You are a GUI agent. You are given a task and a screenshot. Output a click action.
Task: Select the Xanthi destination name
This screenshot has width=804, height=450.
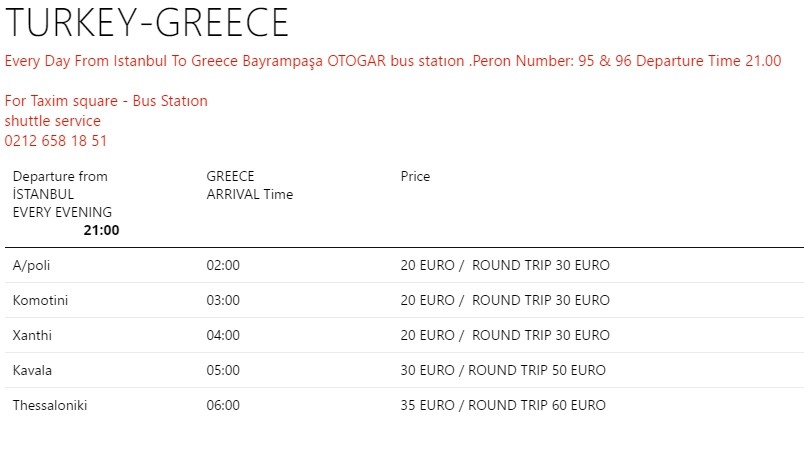point(32,335)
